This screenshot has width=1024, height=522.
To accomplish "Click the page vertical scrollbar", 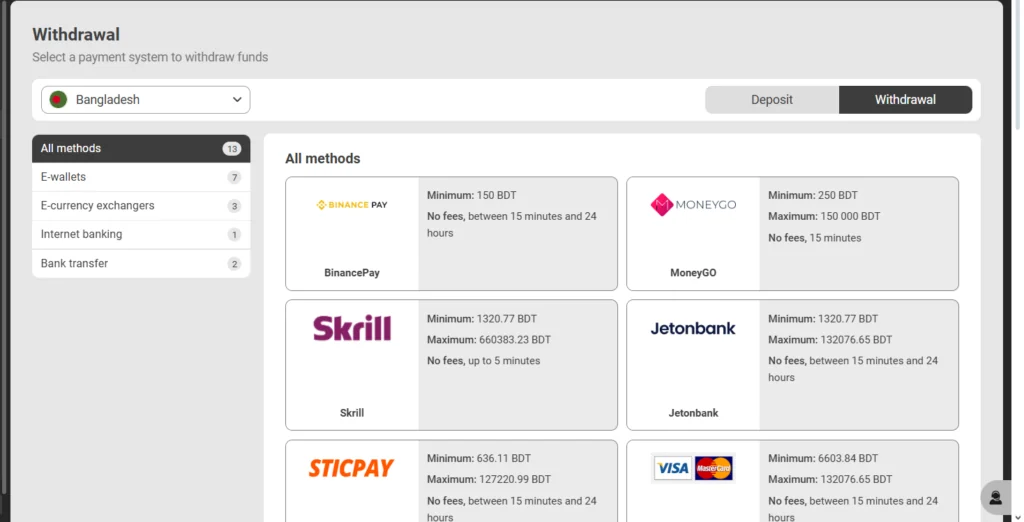I will tap(1017, 65).
